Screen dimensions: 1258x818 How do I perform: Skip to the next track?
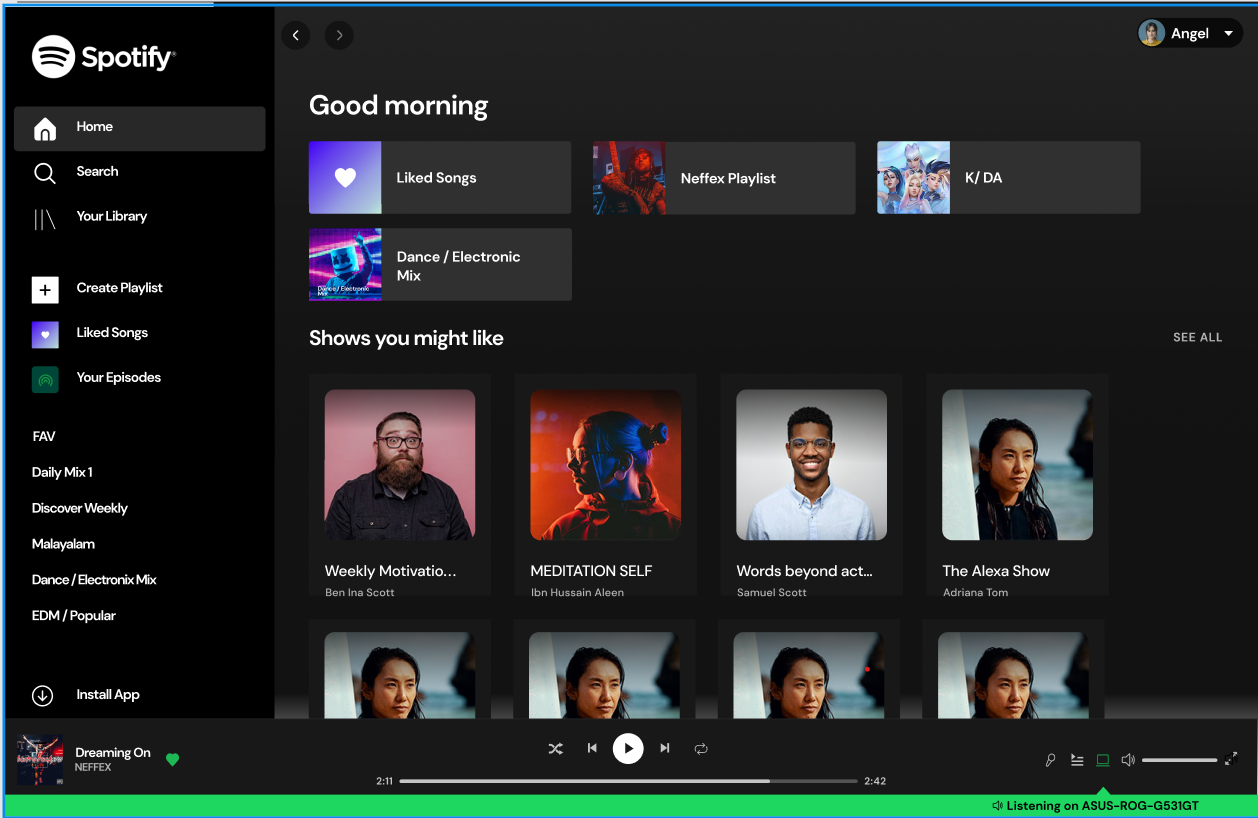tap(665, 748)
